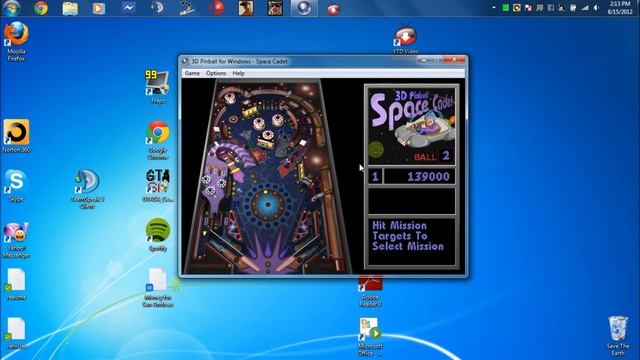Select the readme file on desktop
Viewport: 640px width, 360px height.
[16, 284]
